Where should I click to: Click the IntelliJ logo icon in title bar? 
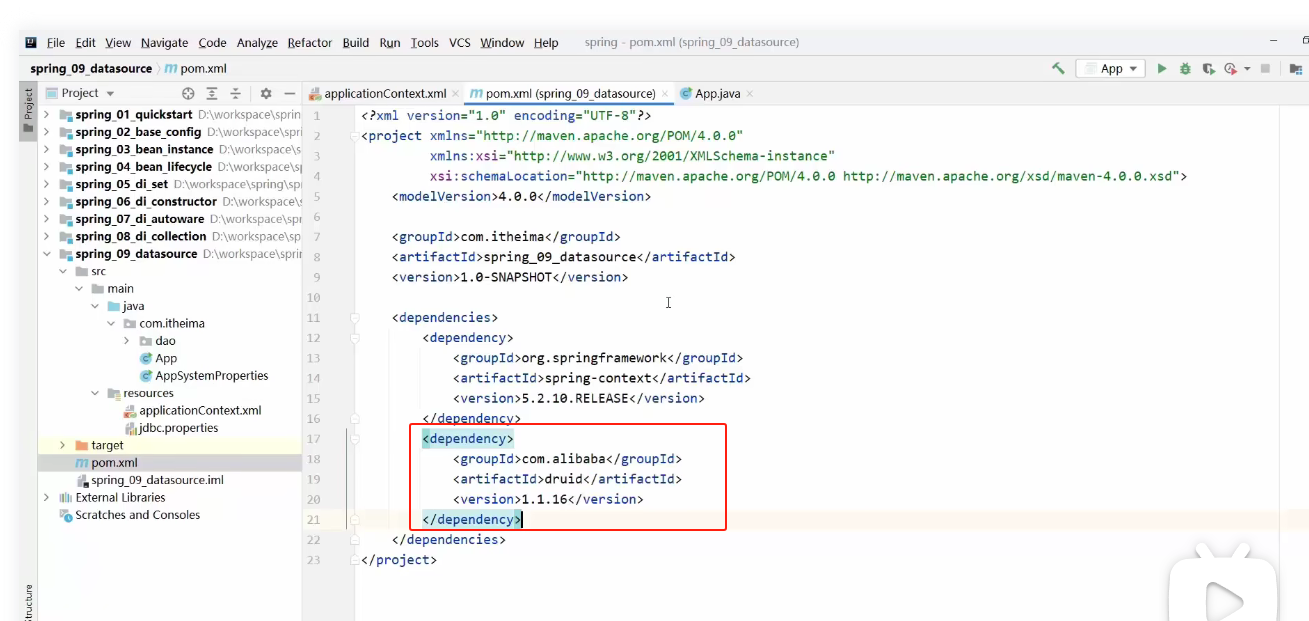[31, 43]
